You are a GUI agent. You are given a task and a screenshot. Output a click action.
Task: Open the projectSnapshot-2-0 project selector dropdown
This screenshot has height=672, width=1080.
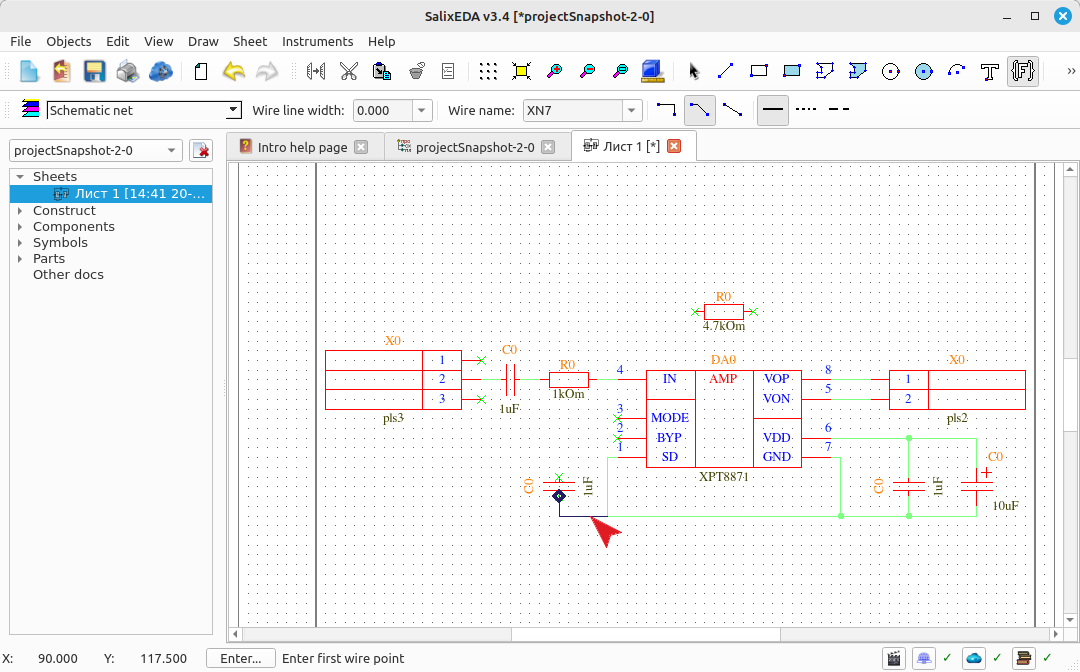[96, 150]
